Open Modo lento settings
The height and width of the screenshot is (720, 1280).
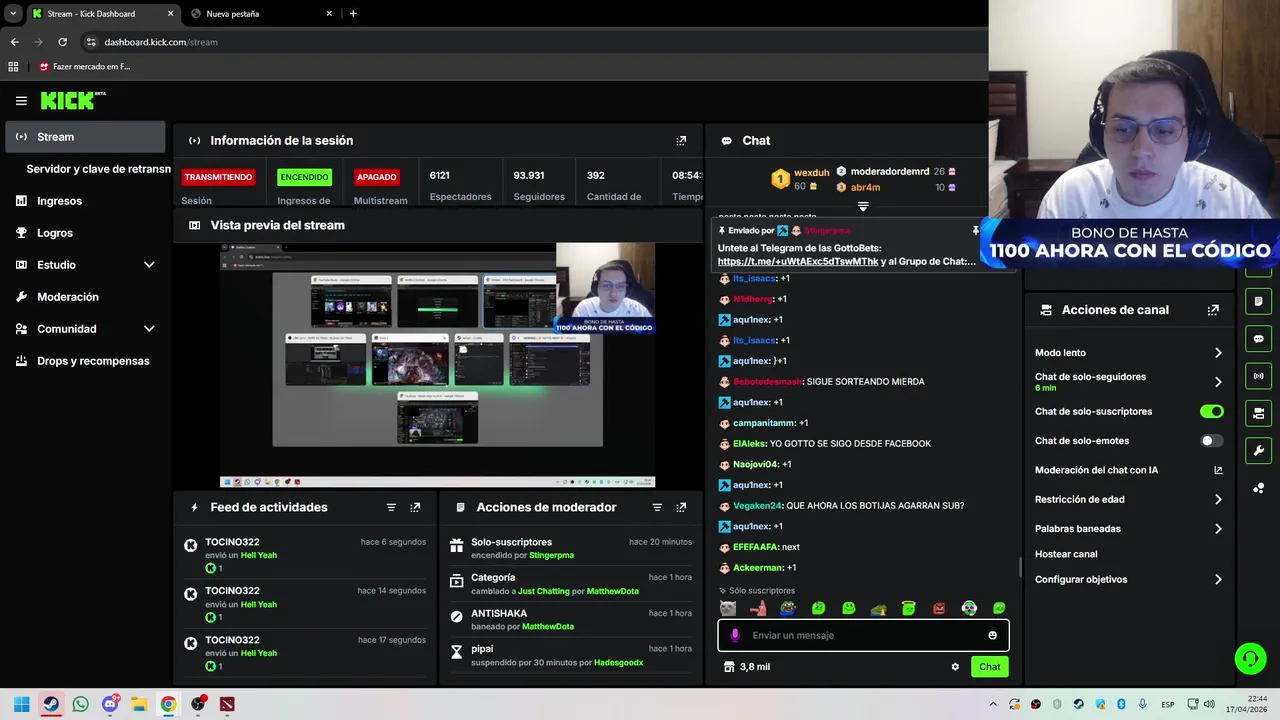1128,353
